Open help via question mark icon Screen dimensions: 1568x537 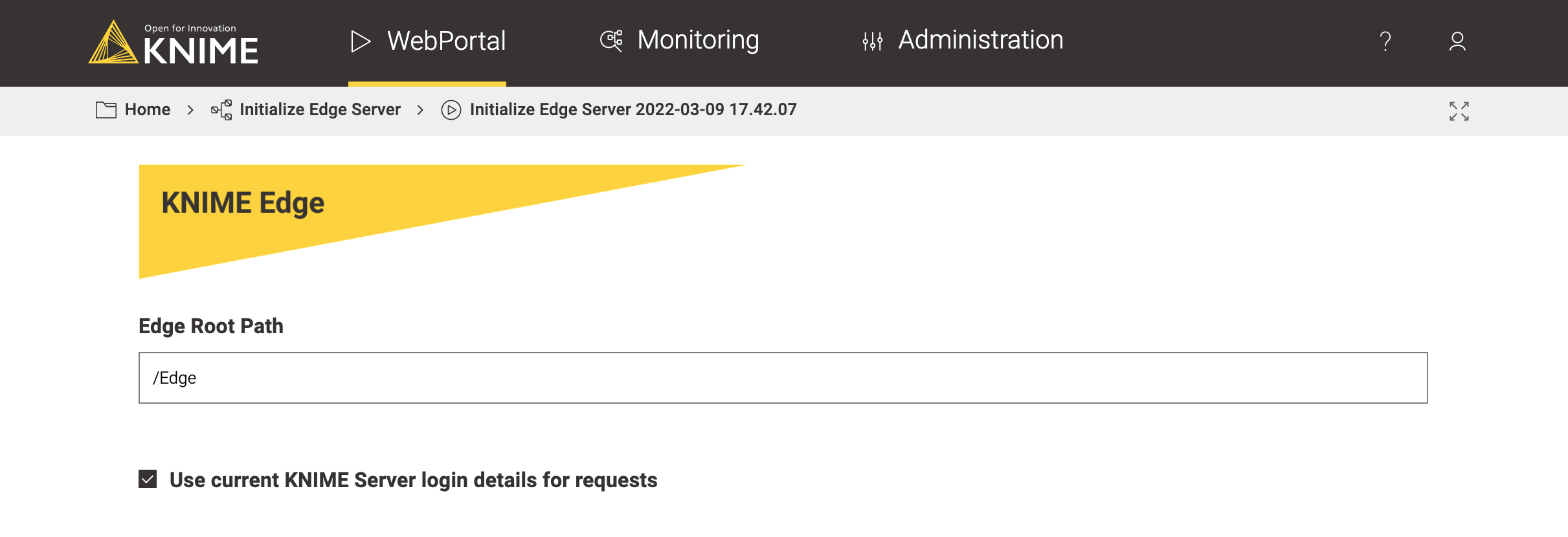pos(1385,41)
